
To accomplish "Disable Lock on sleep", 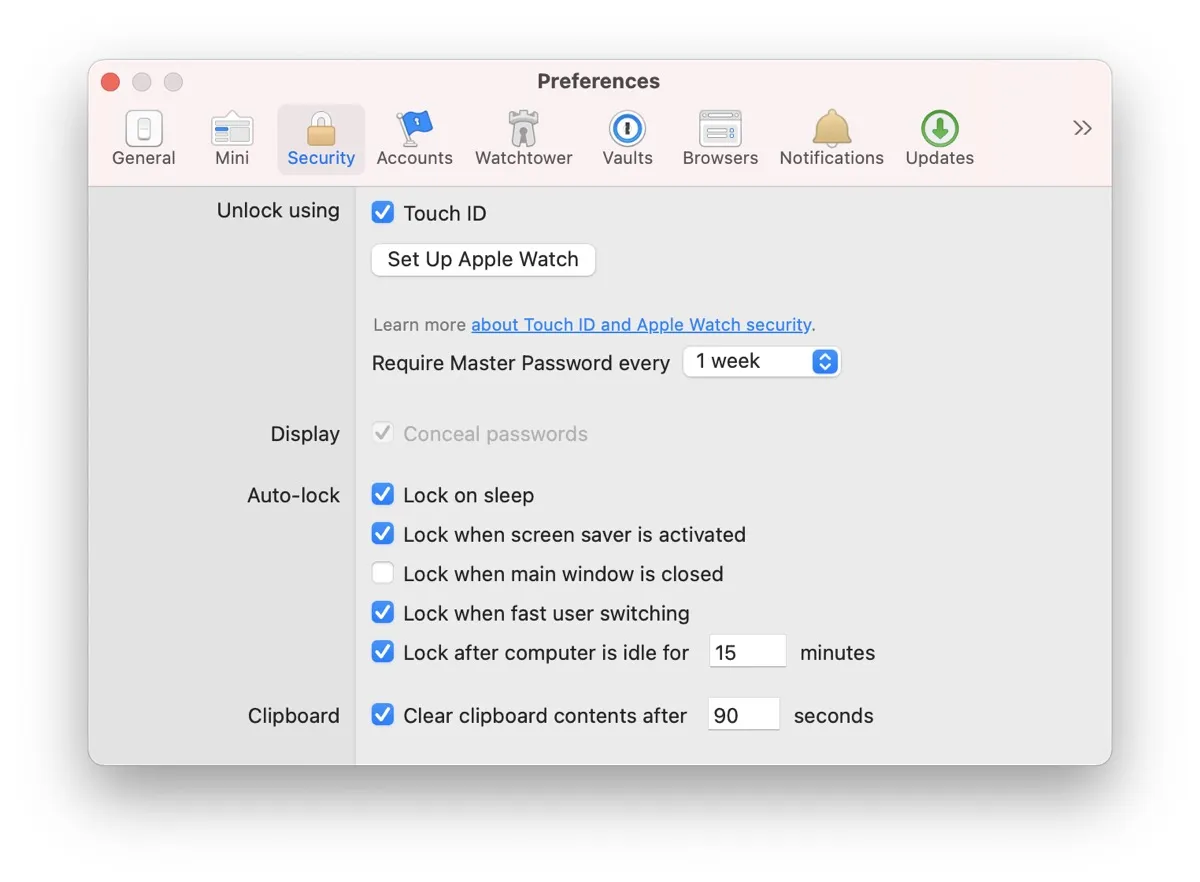I will point(383,494).
